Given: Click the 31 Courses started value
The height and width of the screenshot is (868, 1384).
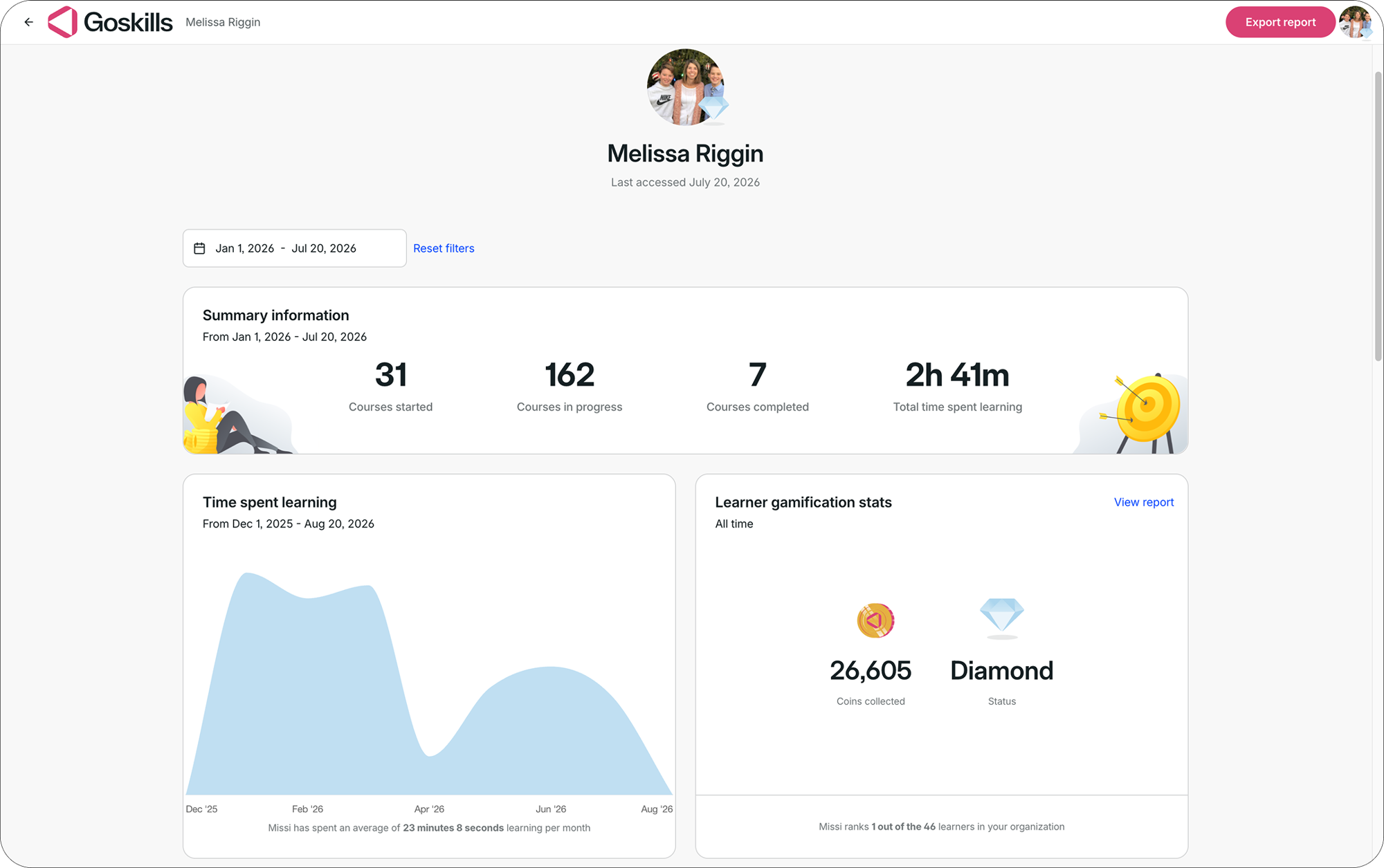Looking at the screenshot, I should (390, 375).
